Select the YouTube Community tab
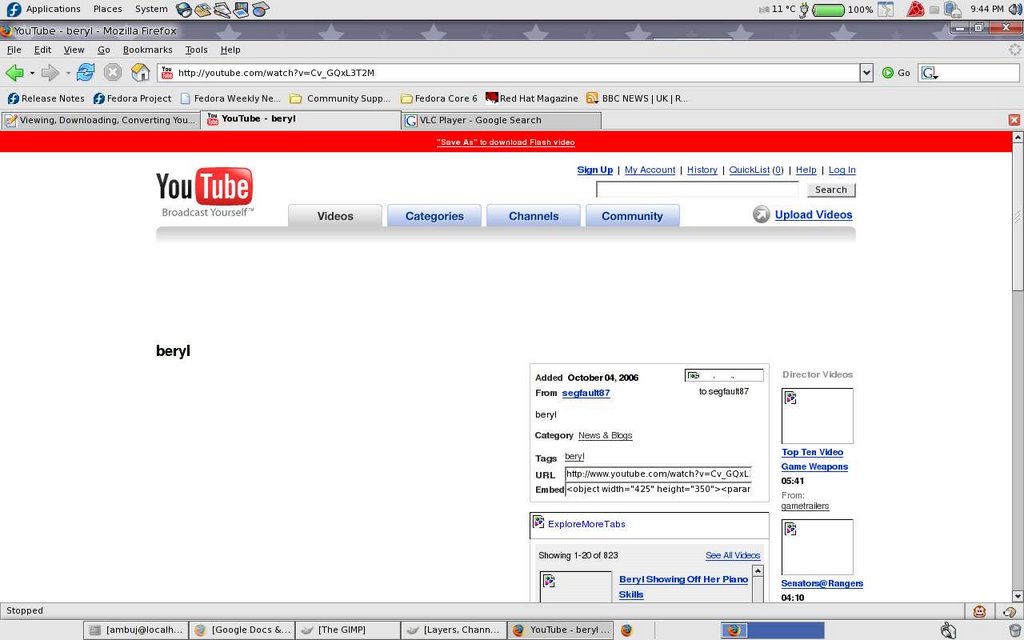Image resolution: width=1024 pixels, height=640 pixels. coord(632,216)
